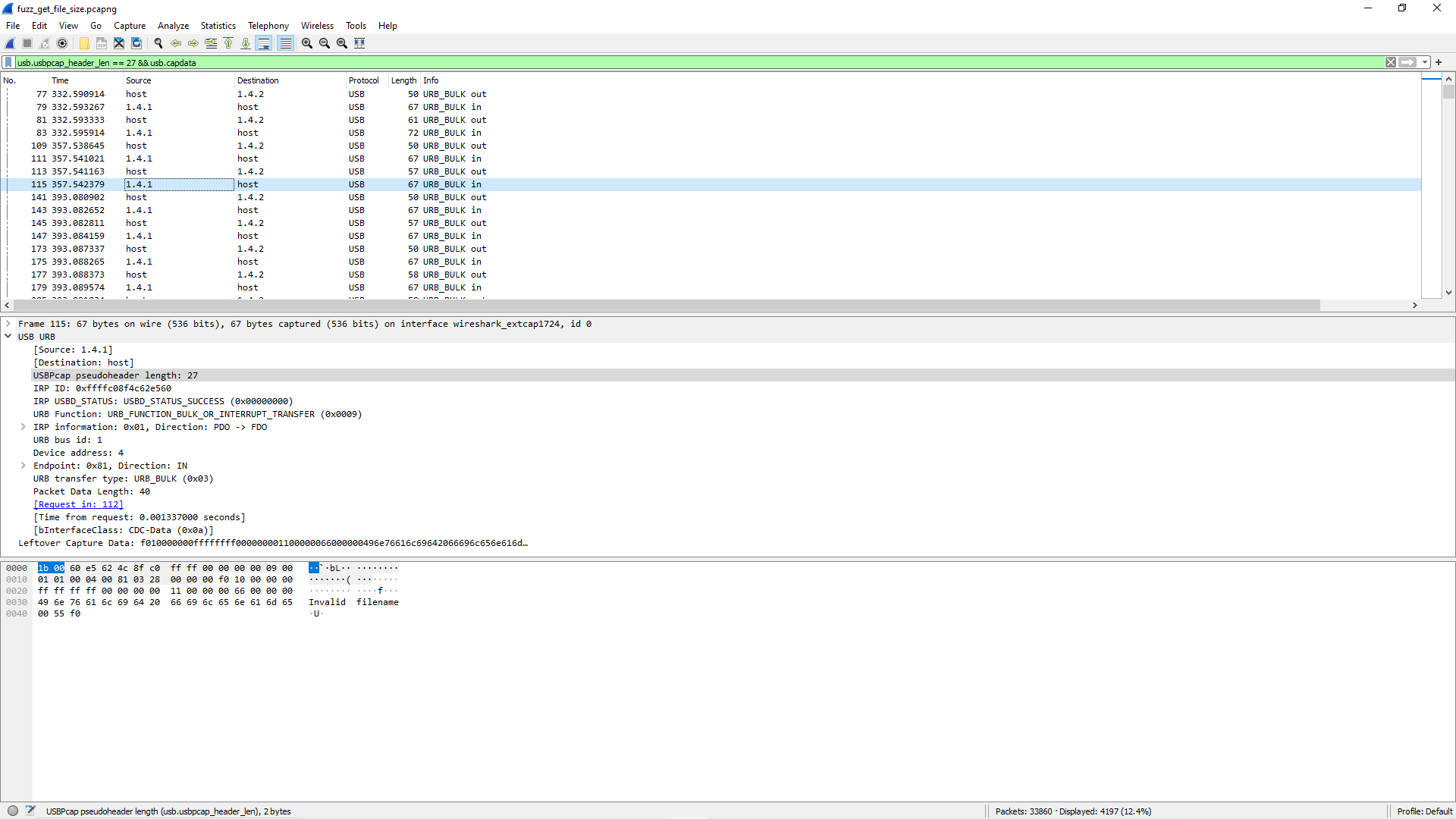
Task: Open the File menu
Action: click(13, 26)
